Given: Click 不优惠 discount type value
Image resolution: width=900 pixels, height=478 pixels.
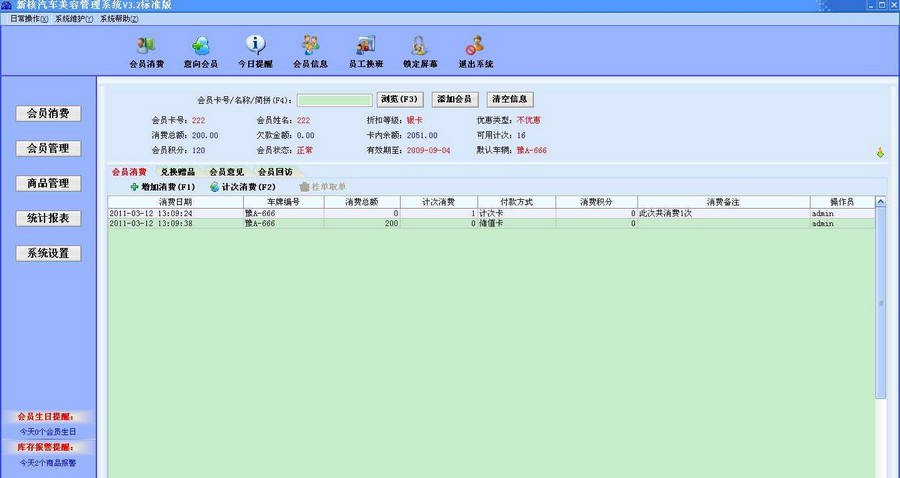Looking at the screenshot, I should pos(529,121).
